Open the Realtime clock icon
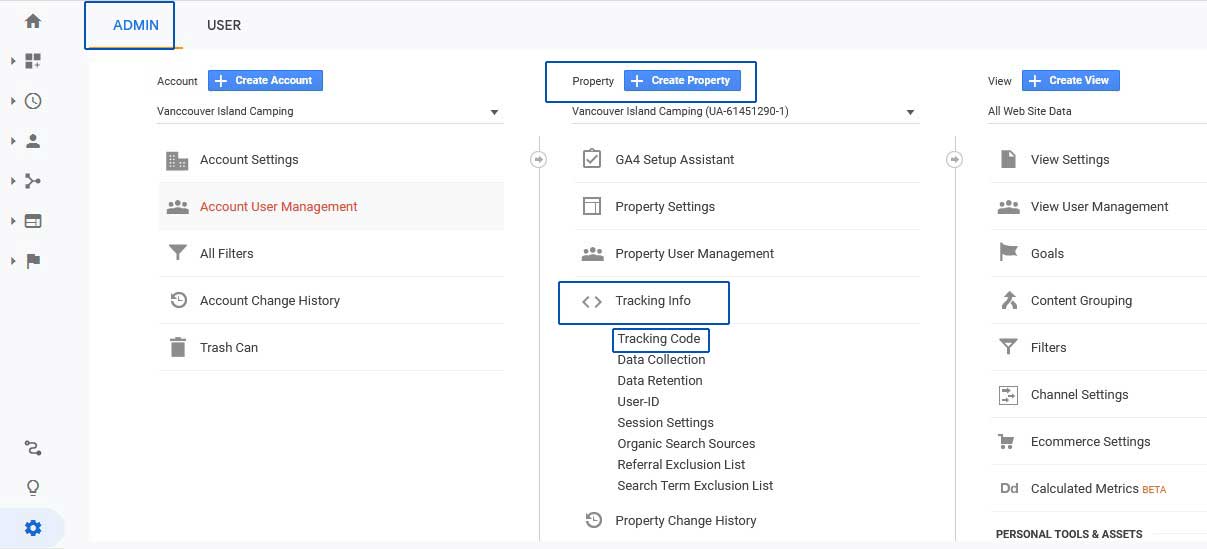Viewport: 1207px width, 549px height. 33,101
